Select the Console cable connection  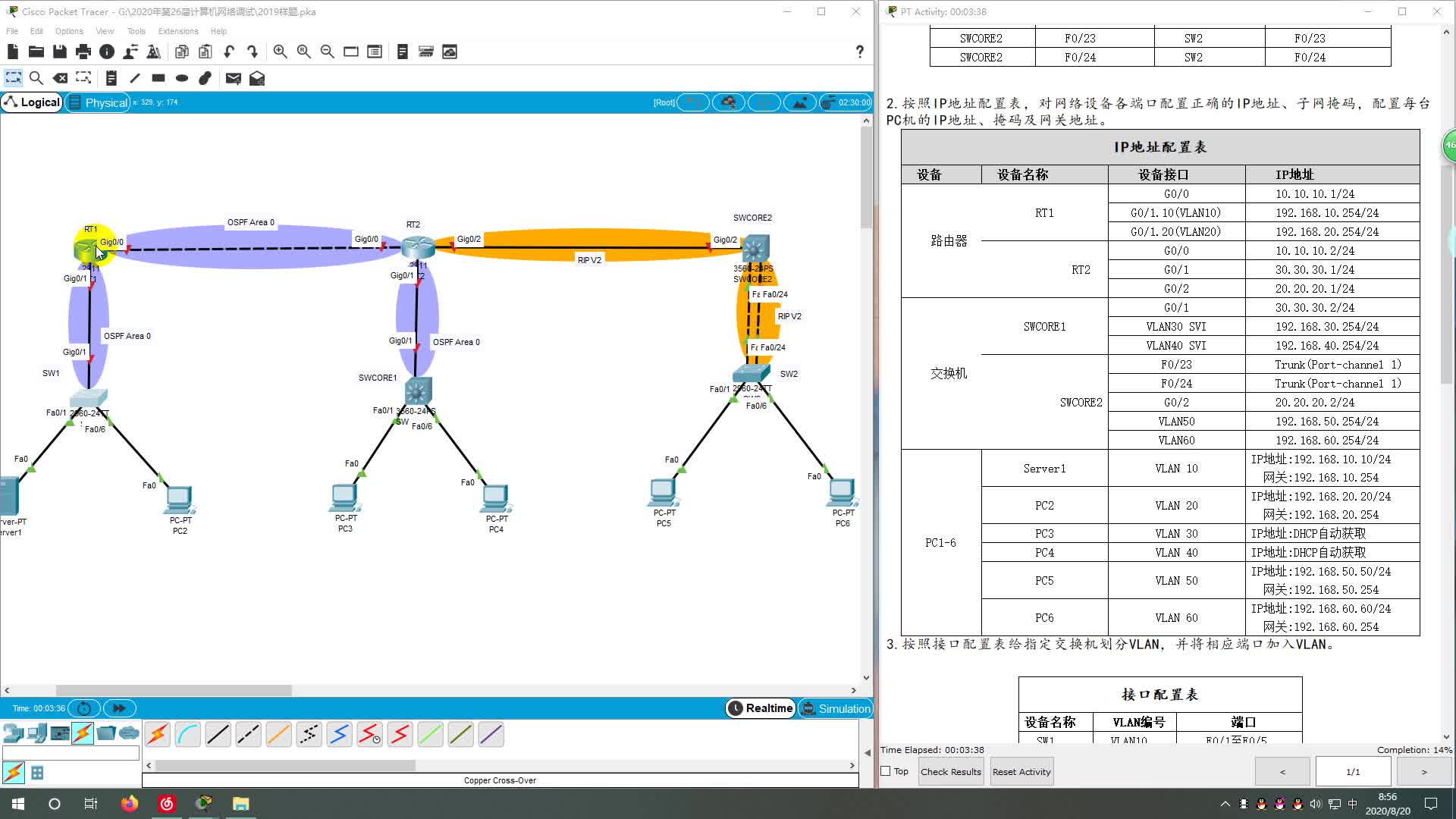[x=187, y=734]
